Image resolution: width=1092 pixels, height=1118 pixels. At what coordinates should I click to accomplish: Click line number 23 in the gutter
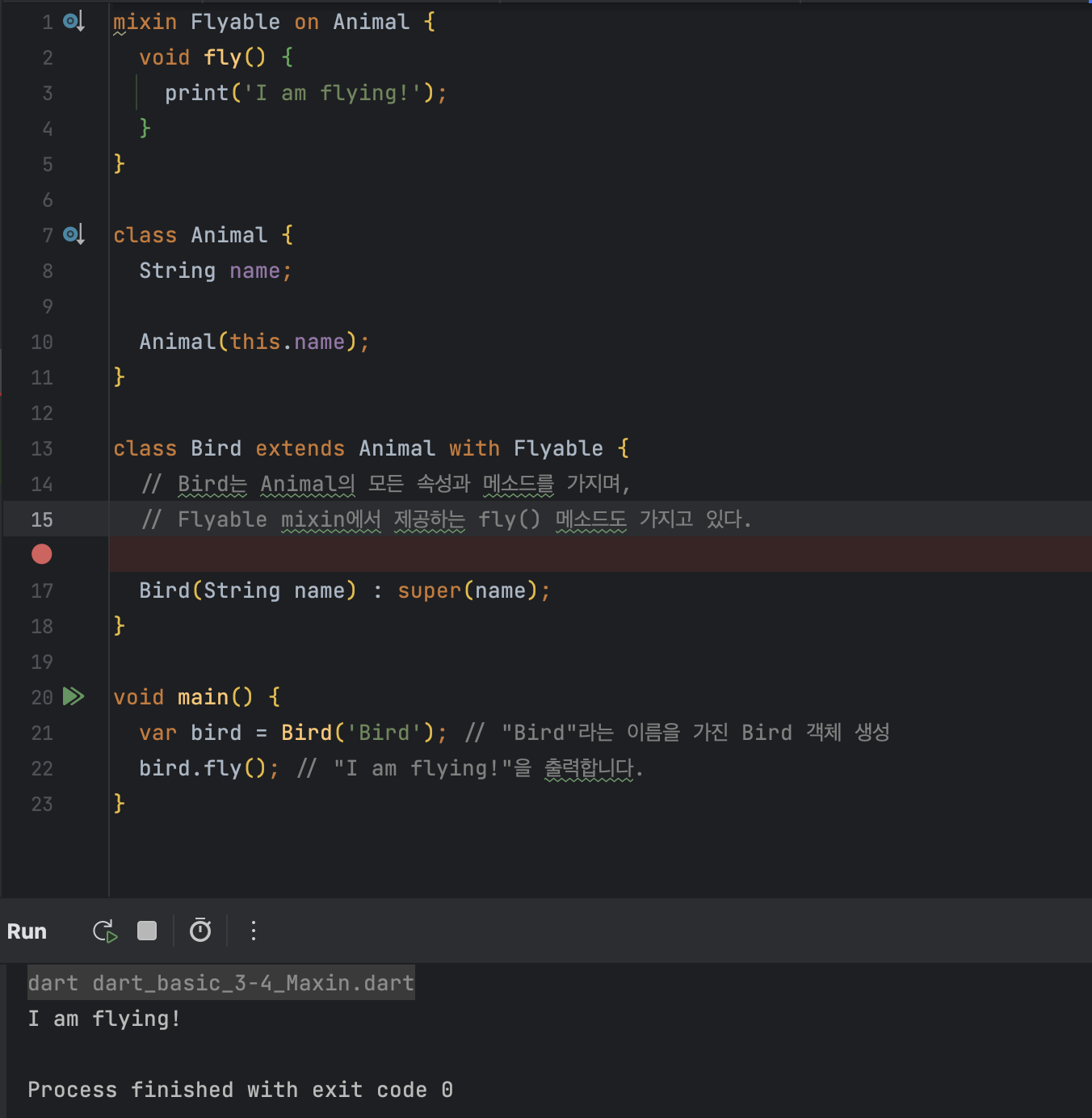42,804
